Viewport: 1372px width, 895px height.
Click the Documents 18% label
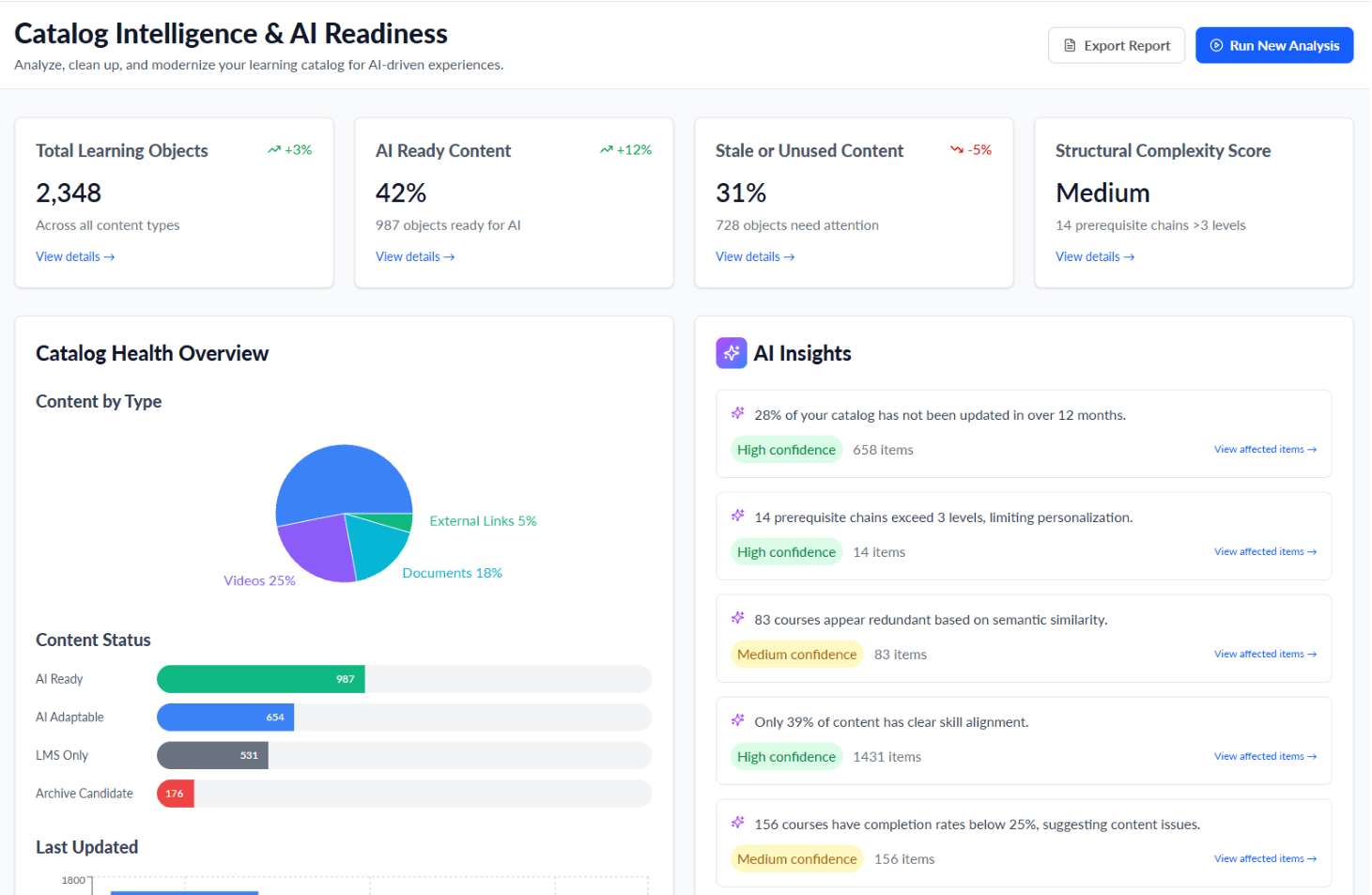(x=452, y=573)
